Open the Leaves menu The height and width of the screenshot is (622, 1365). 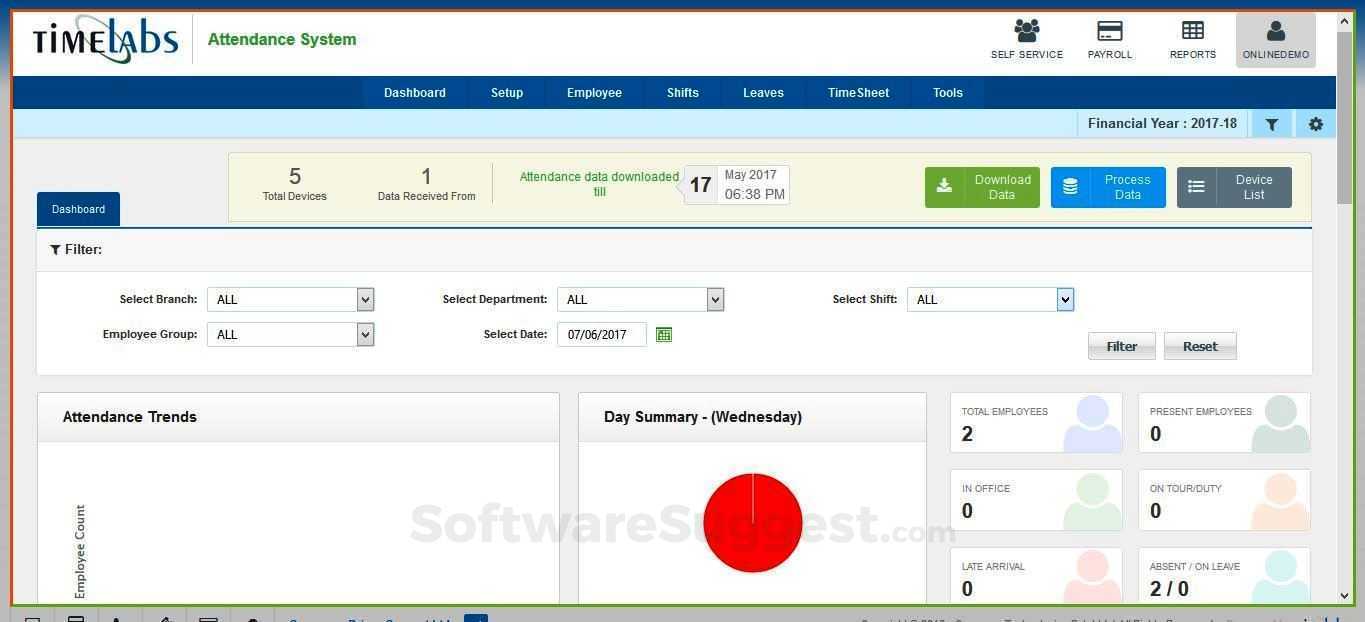(x=763, y=93)
